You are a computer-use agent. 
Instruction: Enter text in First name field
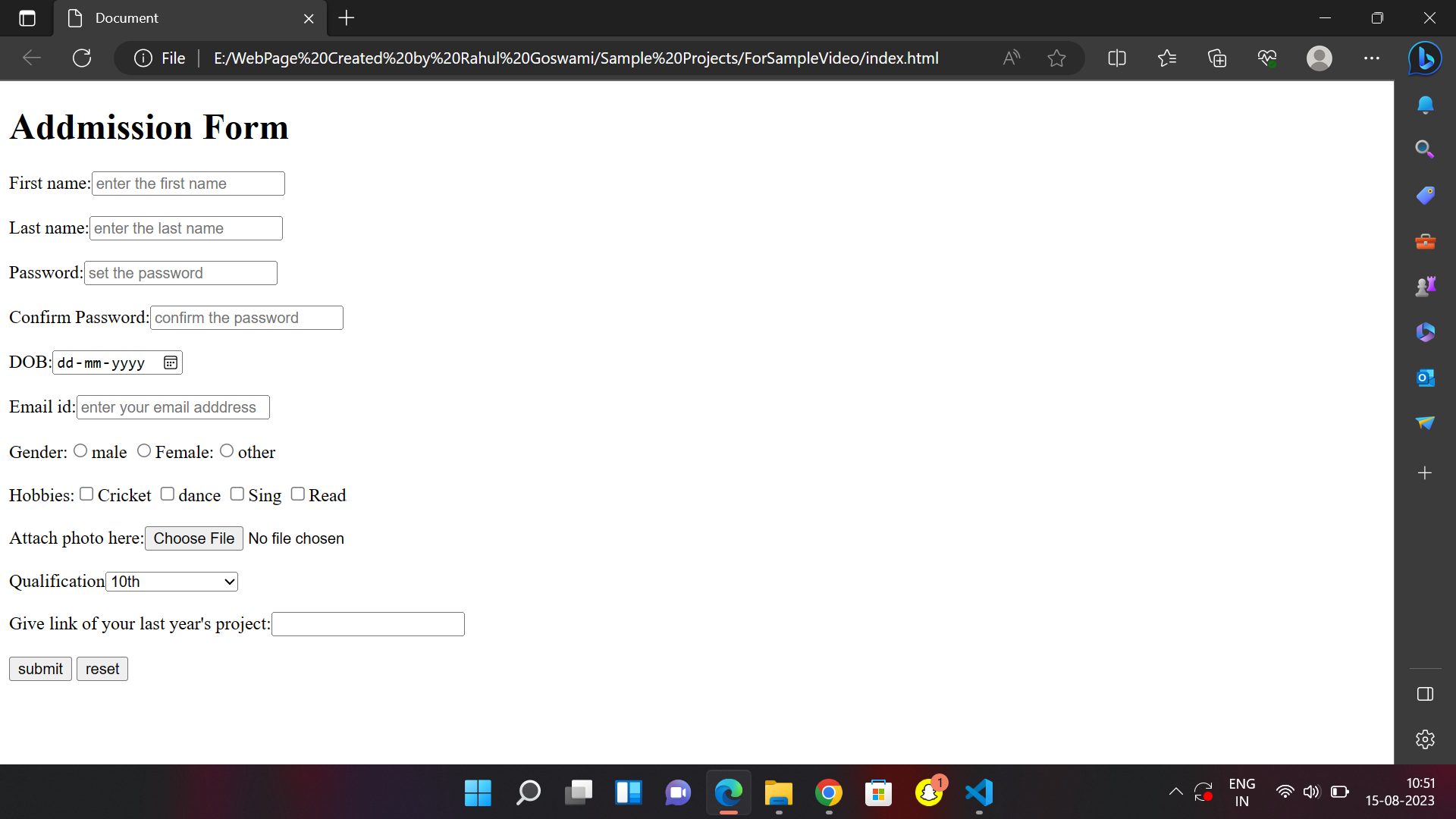coord(188,183)
